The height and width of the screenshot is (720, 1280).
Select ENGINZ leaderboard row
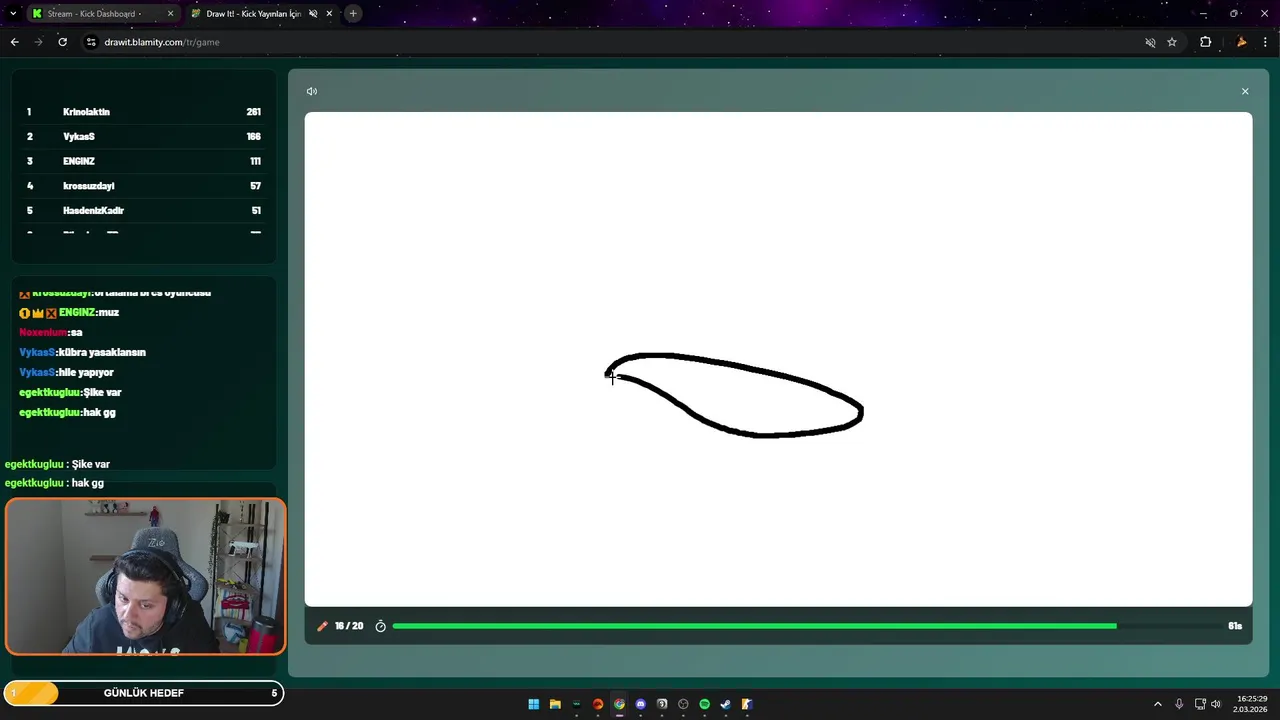(144, 161)
